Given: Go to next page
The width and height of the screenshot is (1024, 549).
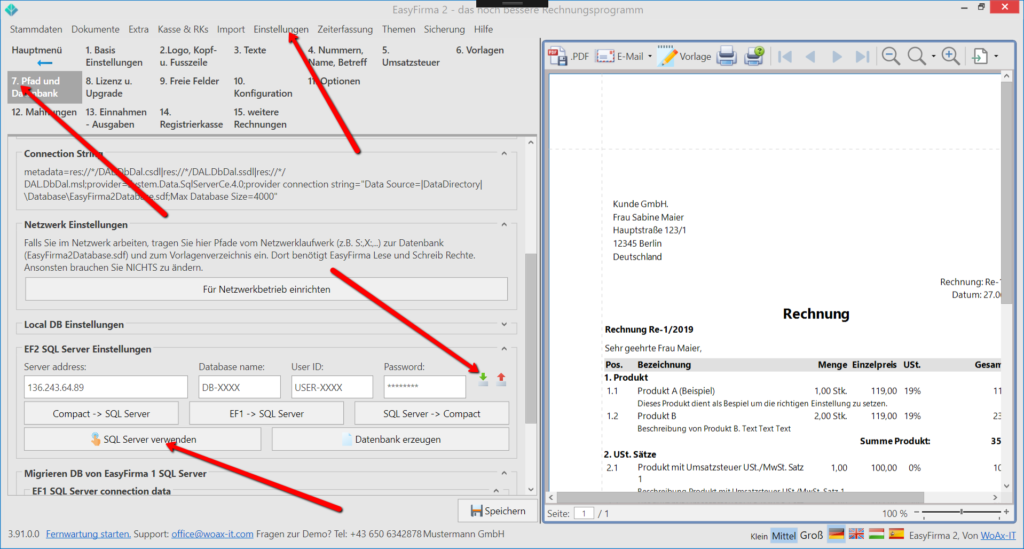Looking at the screenshot, I should (x=837, y=57).
